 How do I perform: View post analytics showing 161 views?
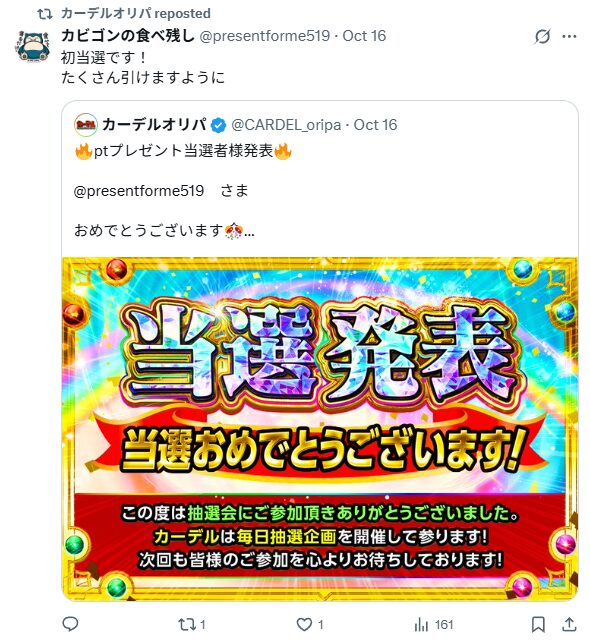point(433,625)
